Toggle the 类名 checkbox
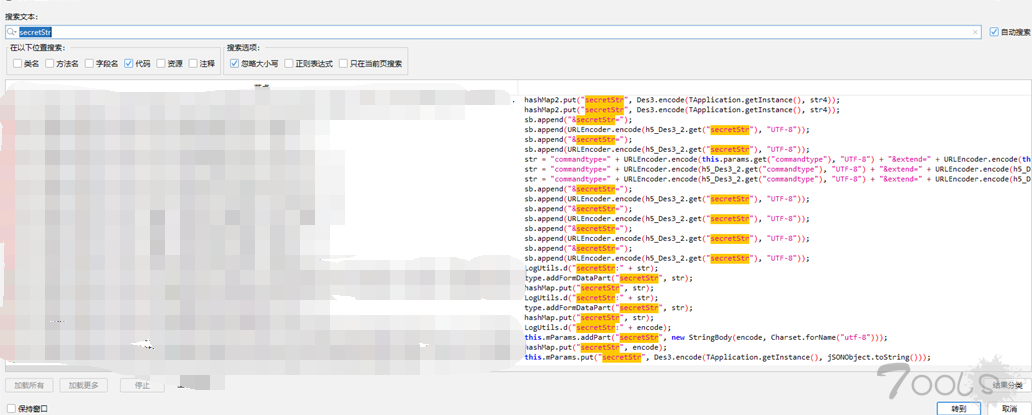This screenshot has width=1032, height=415. (18, 64)
